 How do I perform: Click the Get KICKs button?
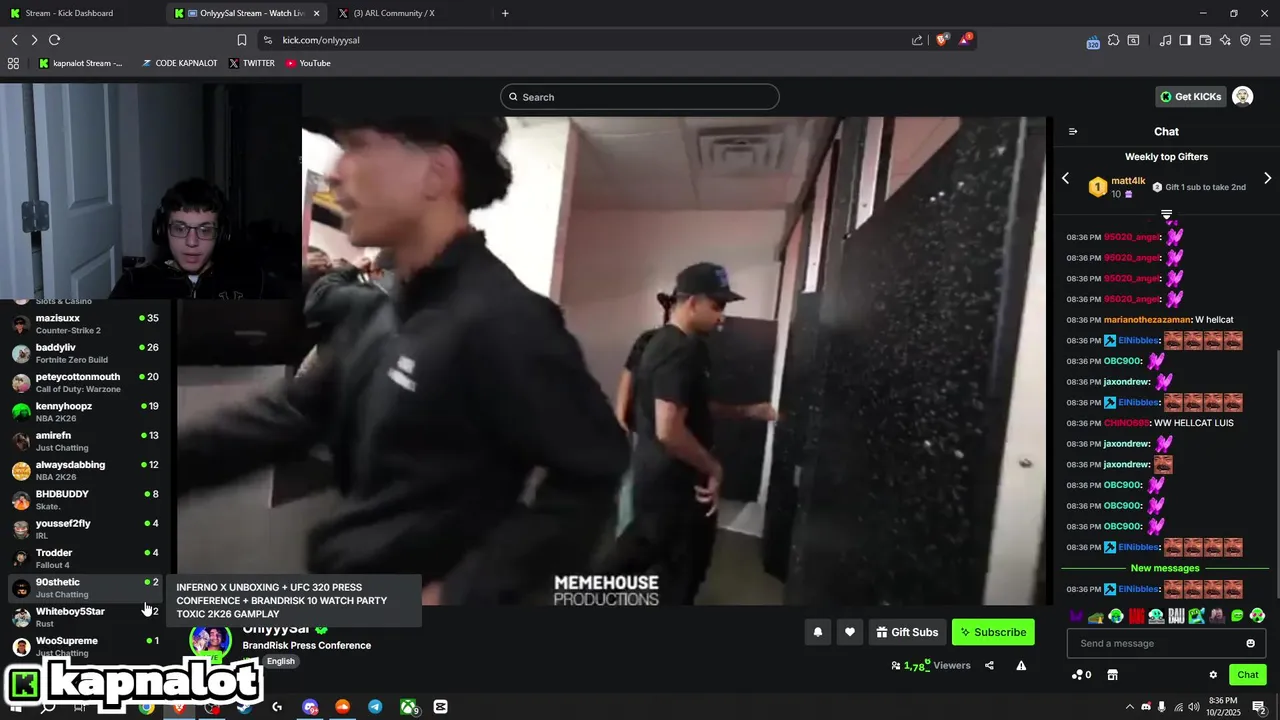click(x=1190, y=97)
